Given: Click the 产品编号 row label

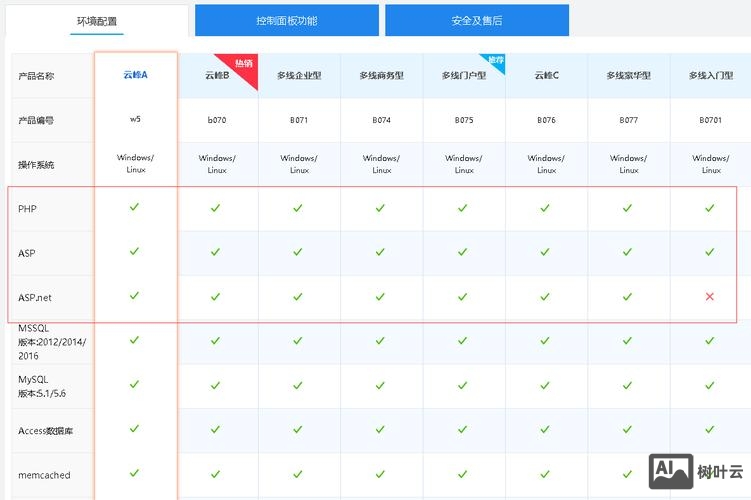Looking at the screenshot, I should point(36,120).
